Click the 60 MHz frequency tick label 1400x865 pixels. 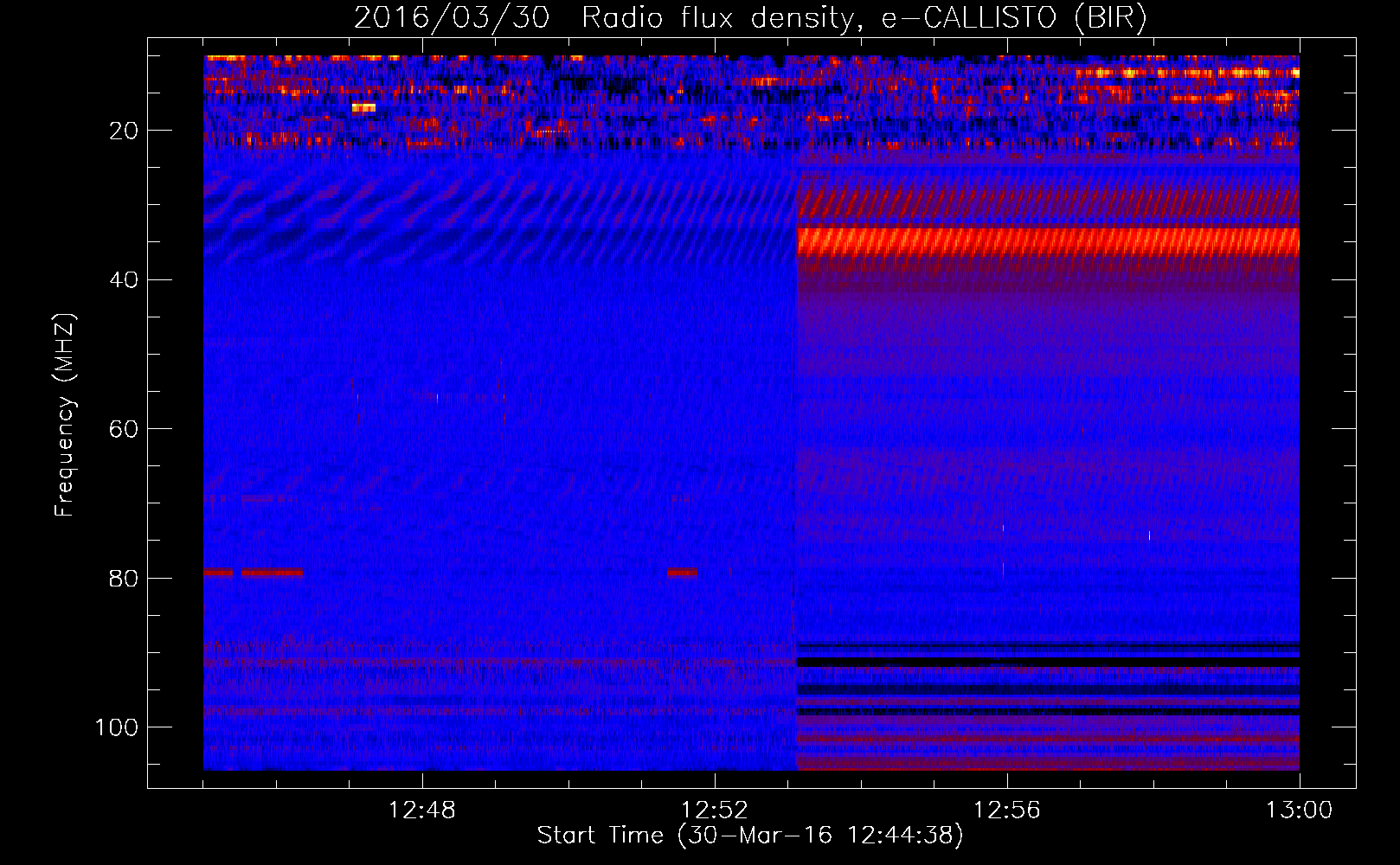point(124,429)
